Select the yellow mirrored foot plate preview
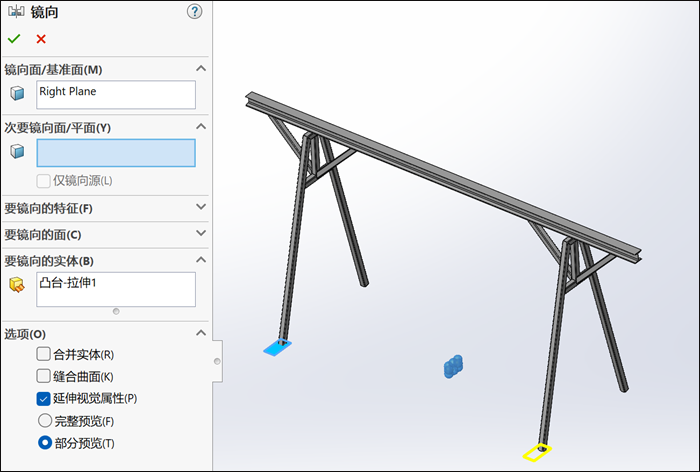 [x=537, y=452]
